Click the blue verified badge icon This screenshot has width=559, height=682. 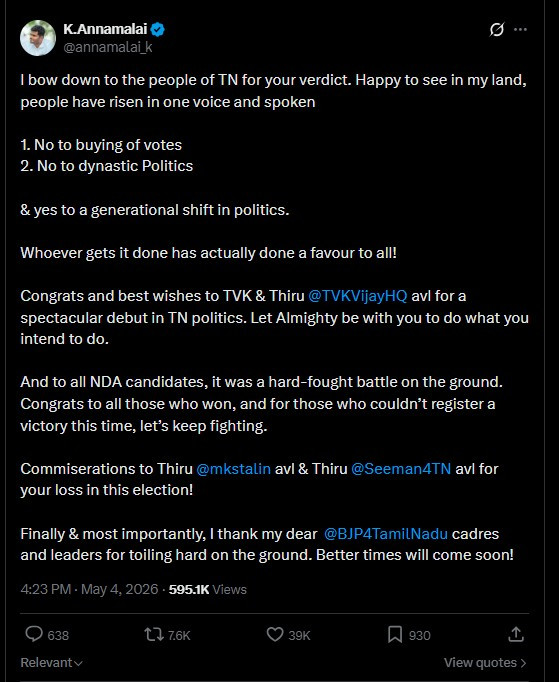(157, 30)
